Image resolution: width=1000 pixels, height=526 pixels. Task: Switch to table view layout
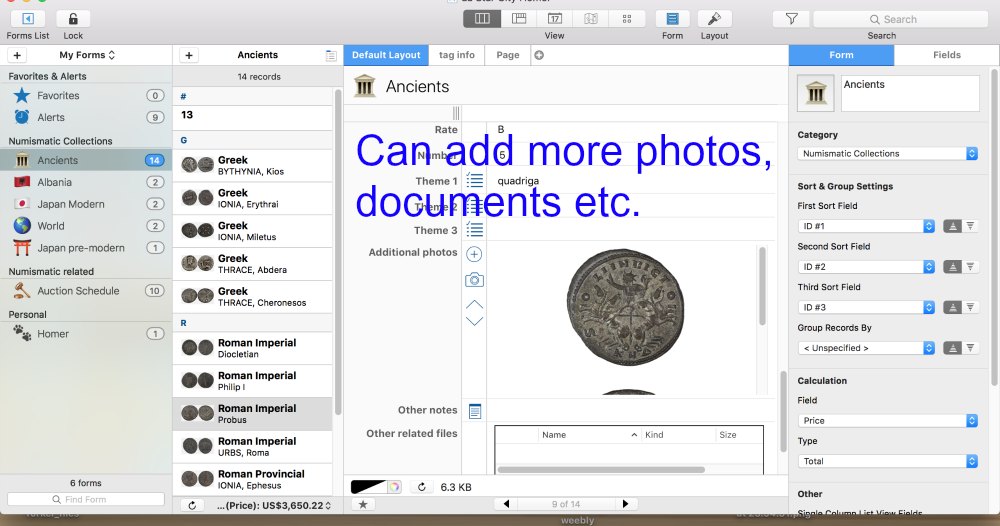(519, 19)
